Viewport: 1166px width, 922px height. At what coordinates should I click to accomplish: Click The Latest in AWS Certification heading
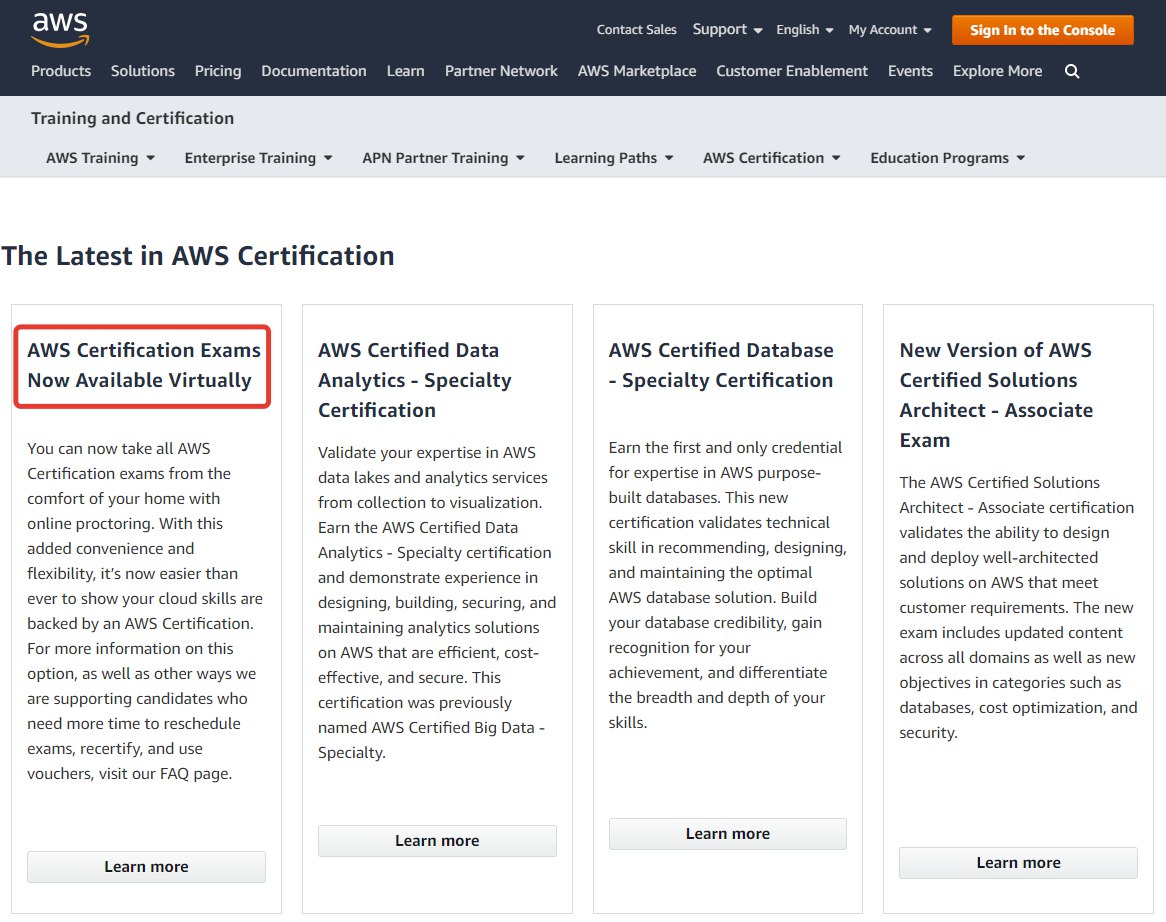[x=198, y=256]
